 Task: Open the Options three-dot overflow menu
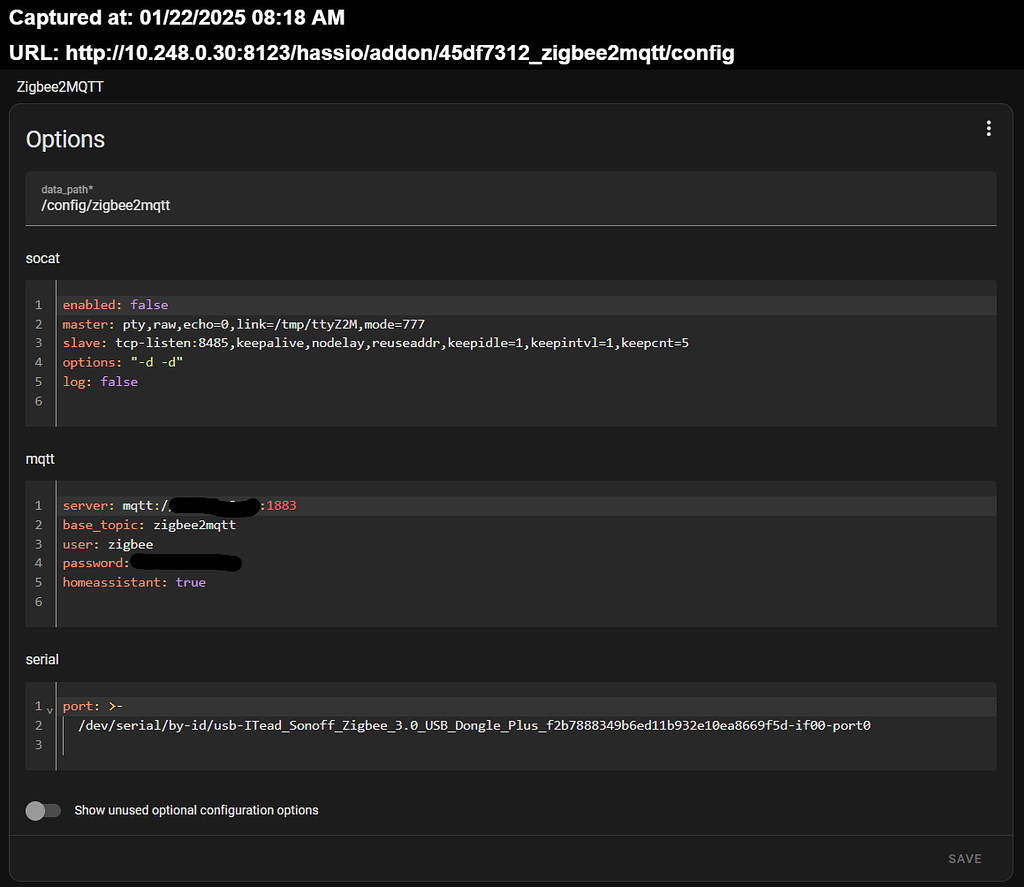(x=988, y=129)
